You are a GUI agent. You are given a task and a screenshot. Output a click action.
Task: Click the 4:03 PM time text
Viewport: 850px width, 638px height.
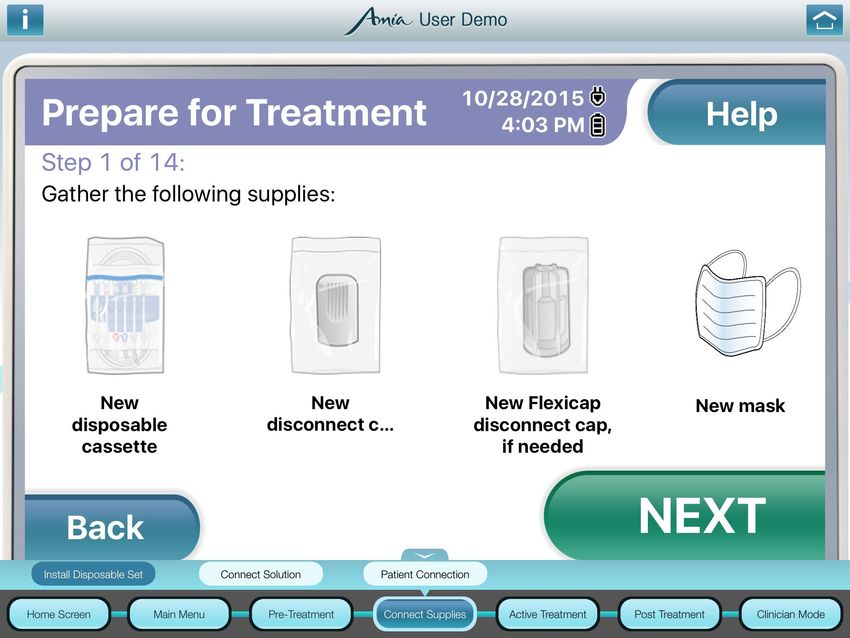tap(543, 125)
